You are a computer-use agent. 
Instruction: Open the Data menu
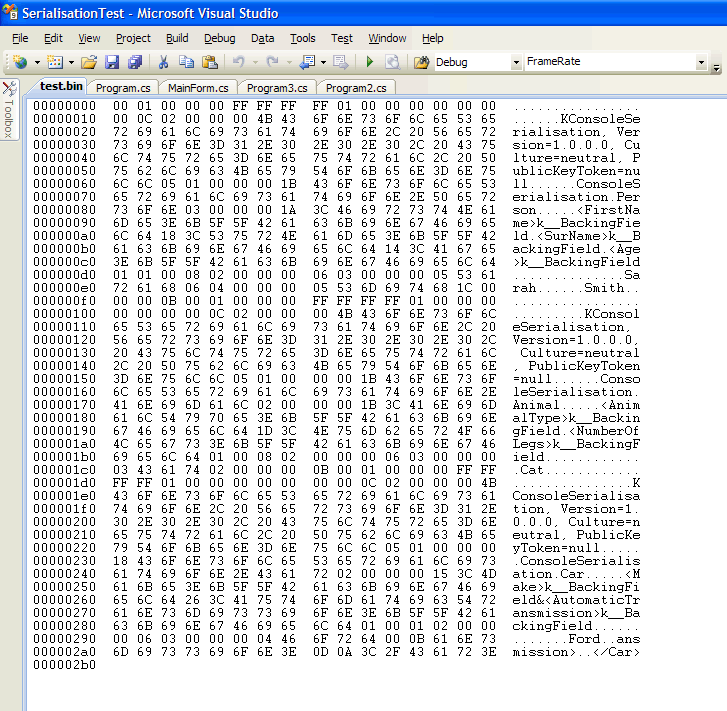click(262, 38)
